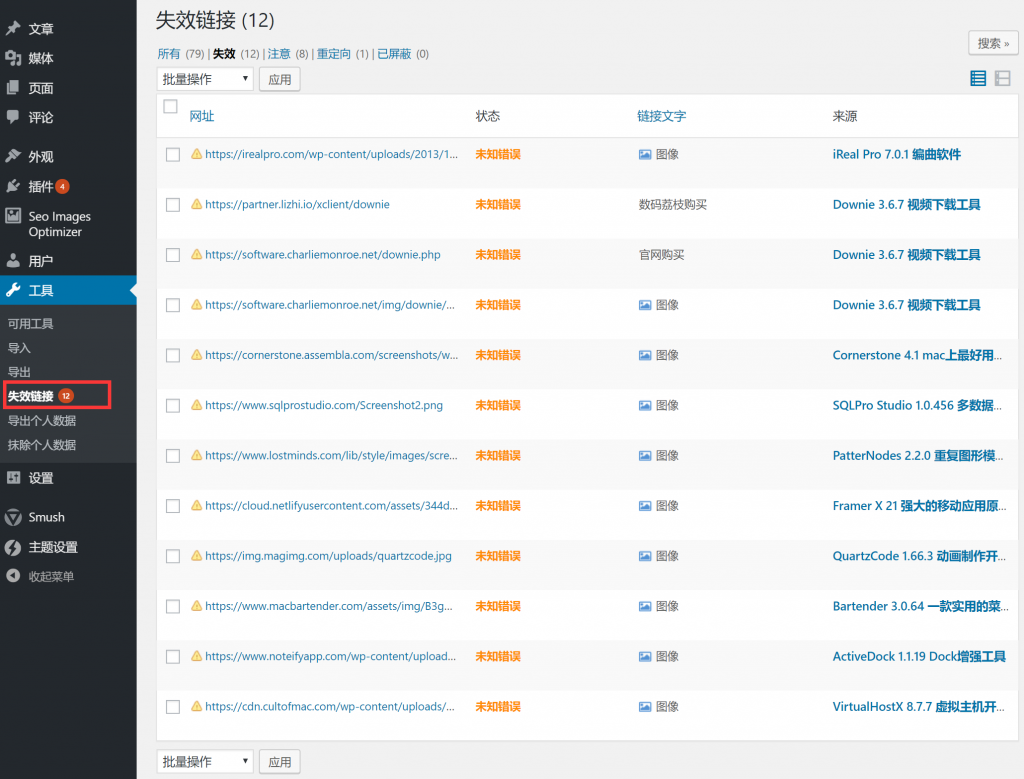Open the bottom 批量操作 bulk actions dropdown
The image size is (1024, 779).
point(205,761)
